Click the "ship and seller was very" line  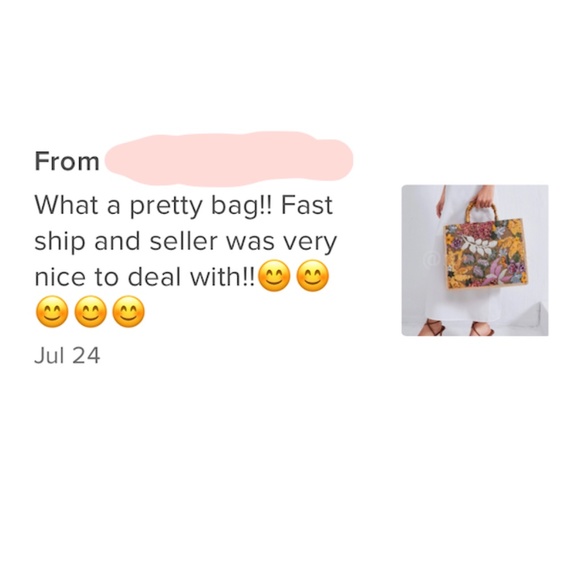tap(186, 242)
